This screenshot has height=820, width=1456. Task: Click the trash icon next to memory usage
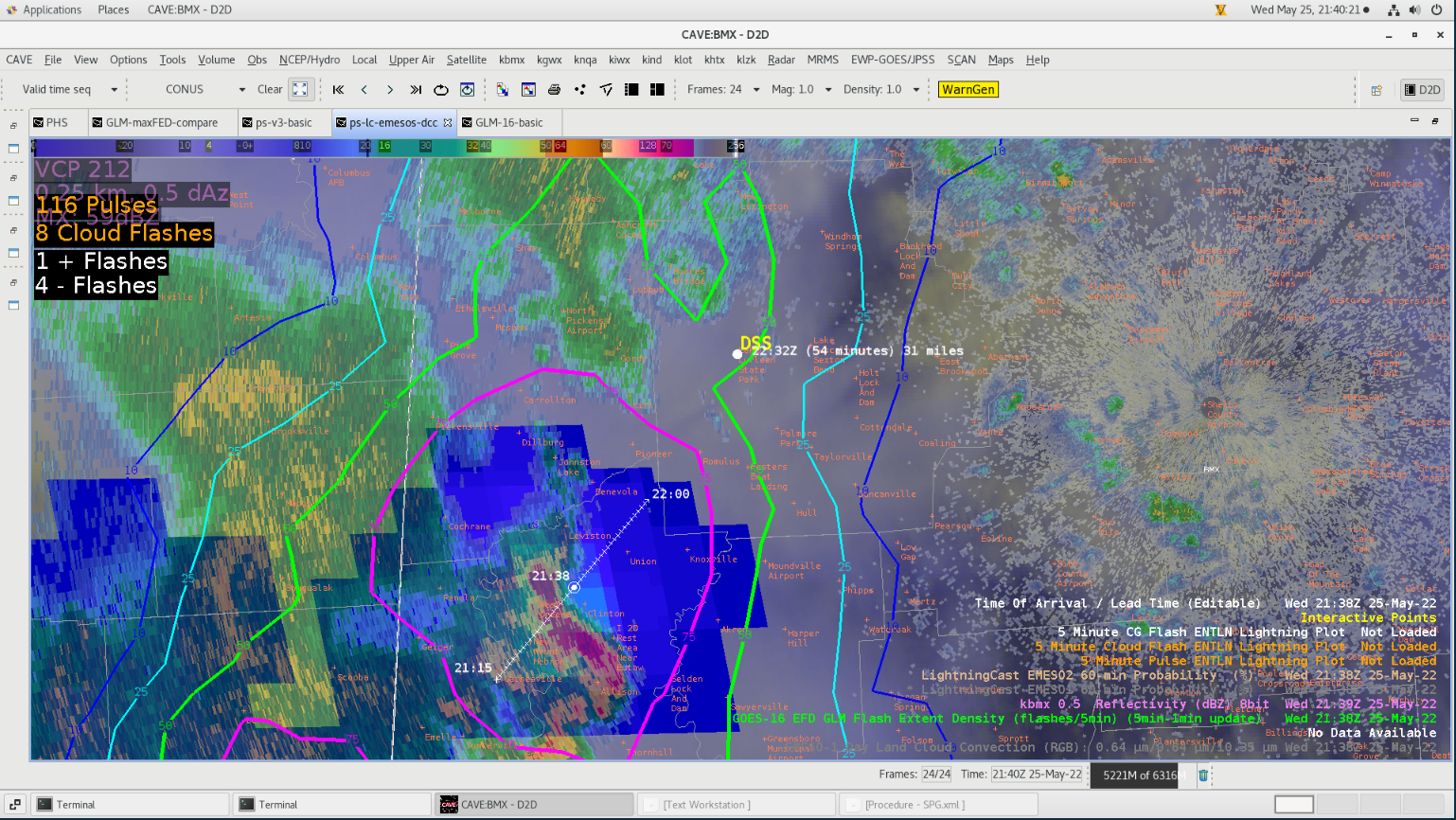[x=1203, y=775]
